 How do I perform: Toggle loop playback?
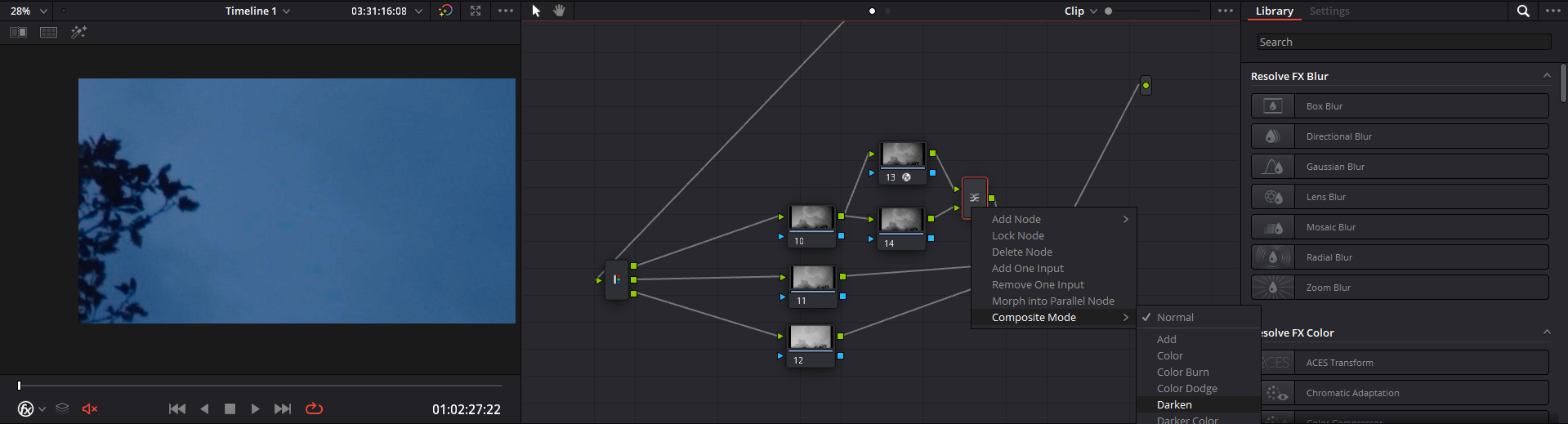coord(314,408)
